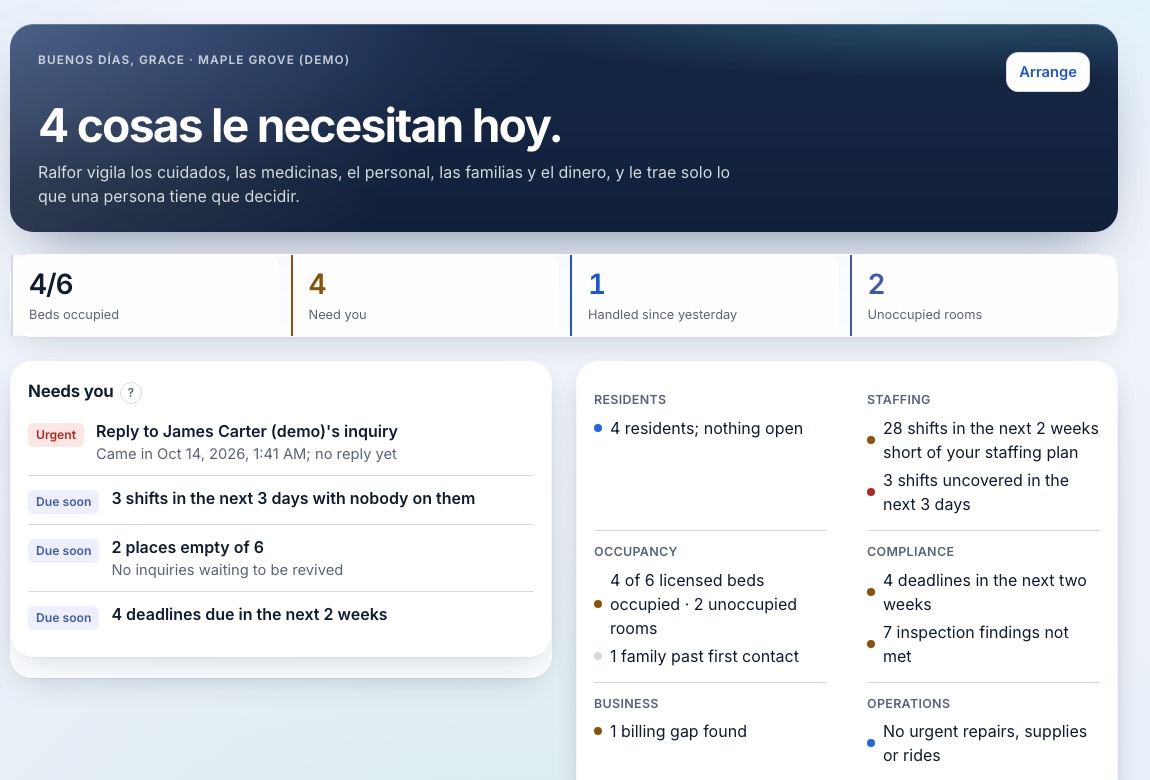Click the OPERATIONS section heading
1150x780 pixels.
[908, 703]
